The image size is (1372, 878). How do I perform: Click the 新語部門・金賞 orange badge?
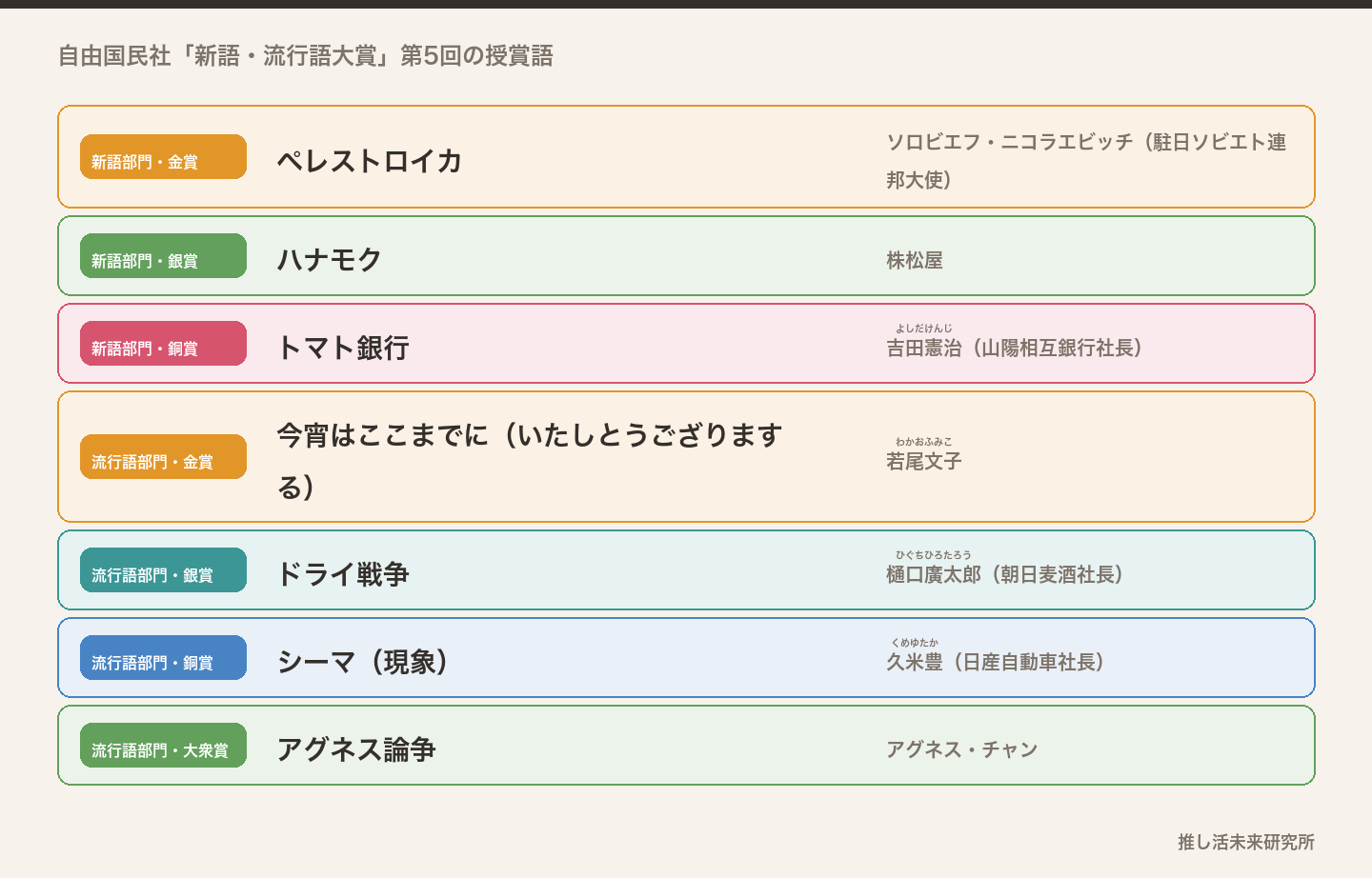pos(163,157)
